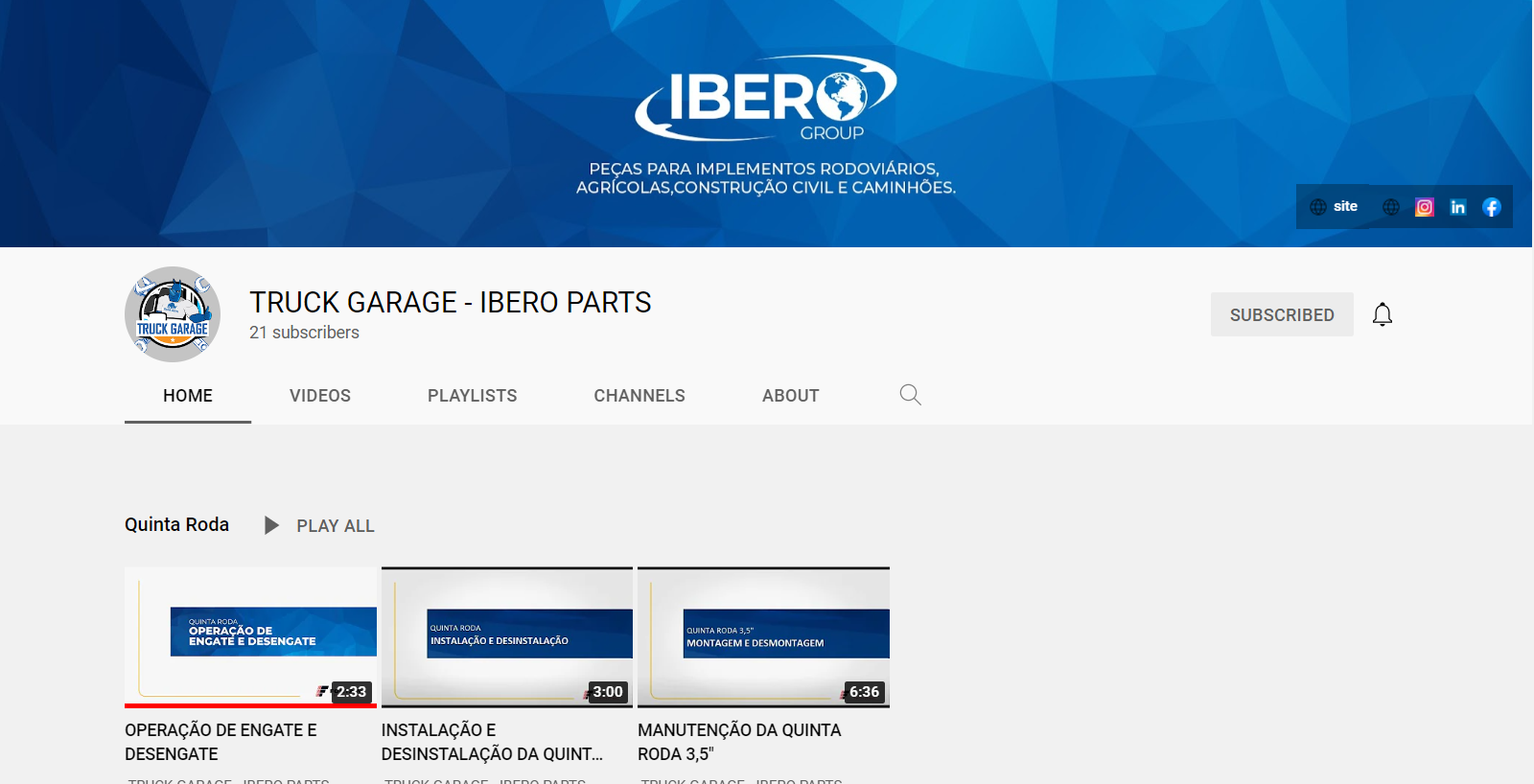
Task: Open the channel search magnifier icon
Action: click(910, 395)
